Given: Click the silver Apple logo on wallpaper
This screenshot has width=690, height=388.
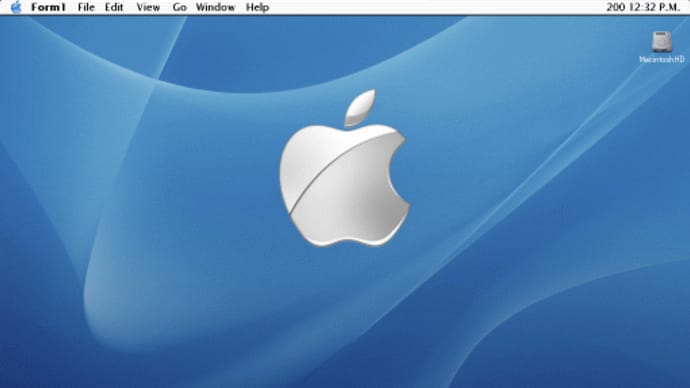Looking at the screenshot, I should pos(345,168).
